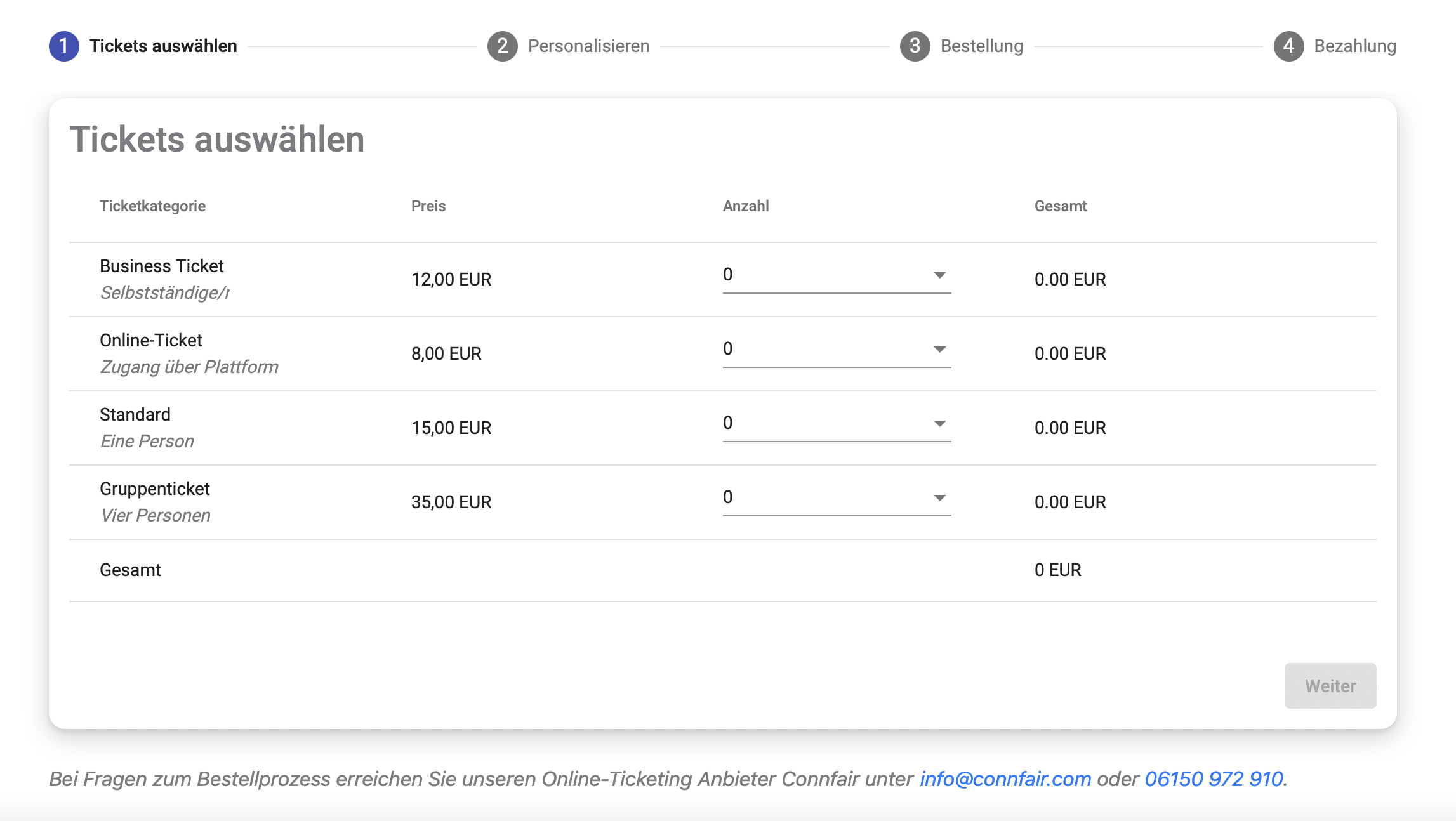The width and height of the screenshot is (1456, 821).
Task: Click the Gruppenticket quantity value 0
Action: point(728,497)
